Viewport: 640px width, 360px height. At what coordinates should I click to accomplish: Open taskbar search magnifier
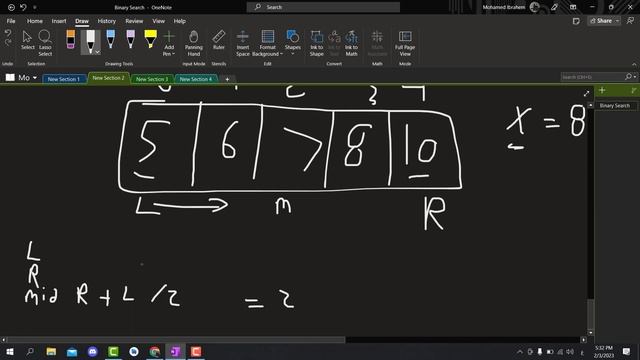[30, 352]
